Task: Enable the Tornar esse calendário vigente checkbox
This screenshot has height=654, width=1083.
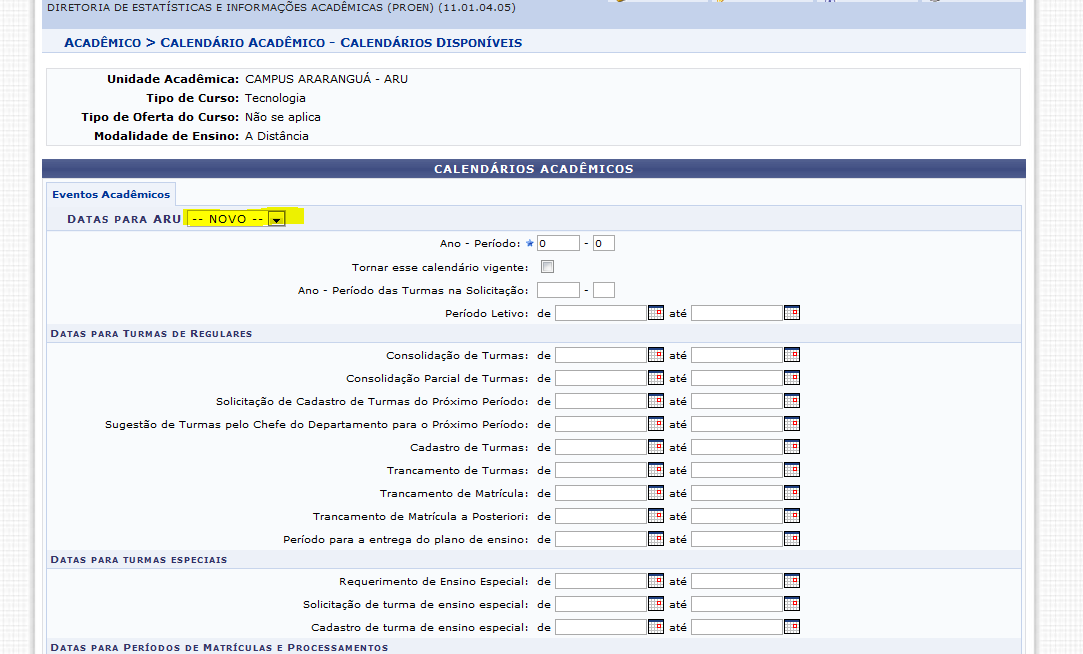Action: pyautogui.click(x=545, y=266)
